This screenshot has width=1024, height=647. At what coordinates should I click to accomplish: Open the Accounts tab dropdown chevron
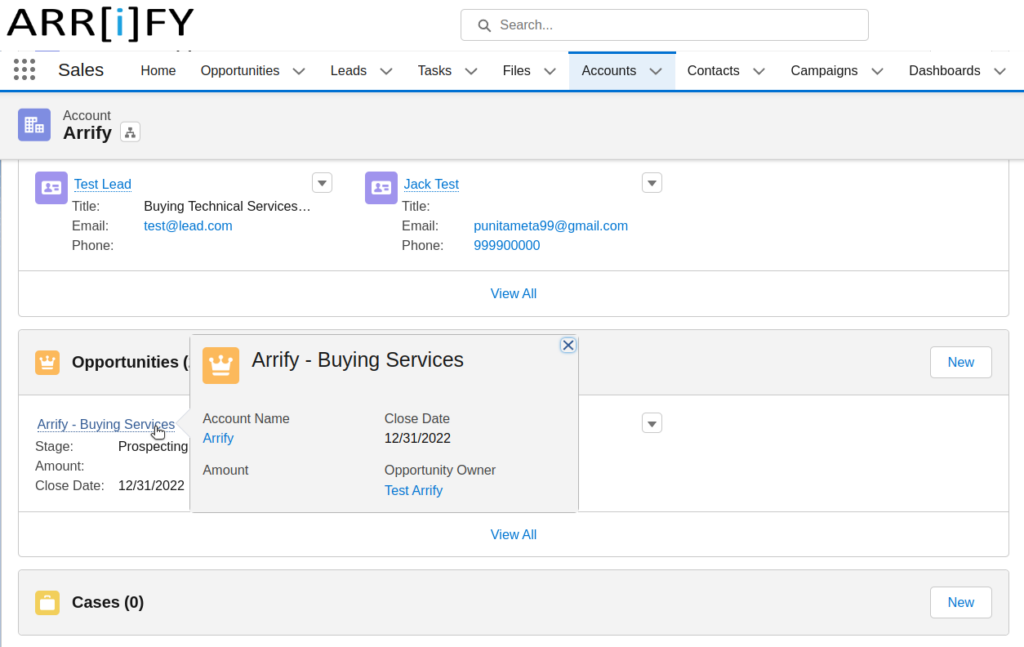point(656,70)
